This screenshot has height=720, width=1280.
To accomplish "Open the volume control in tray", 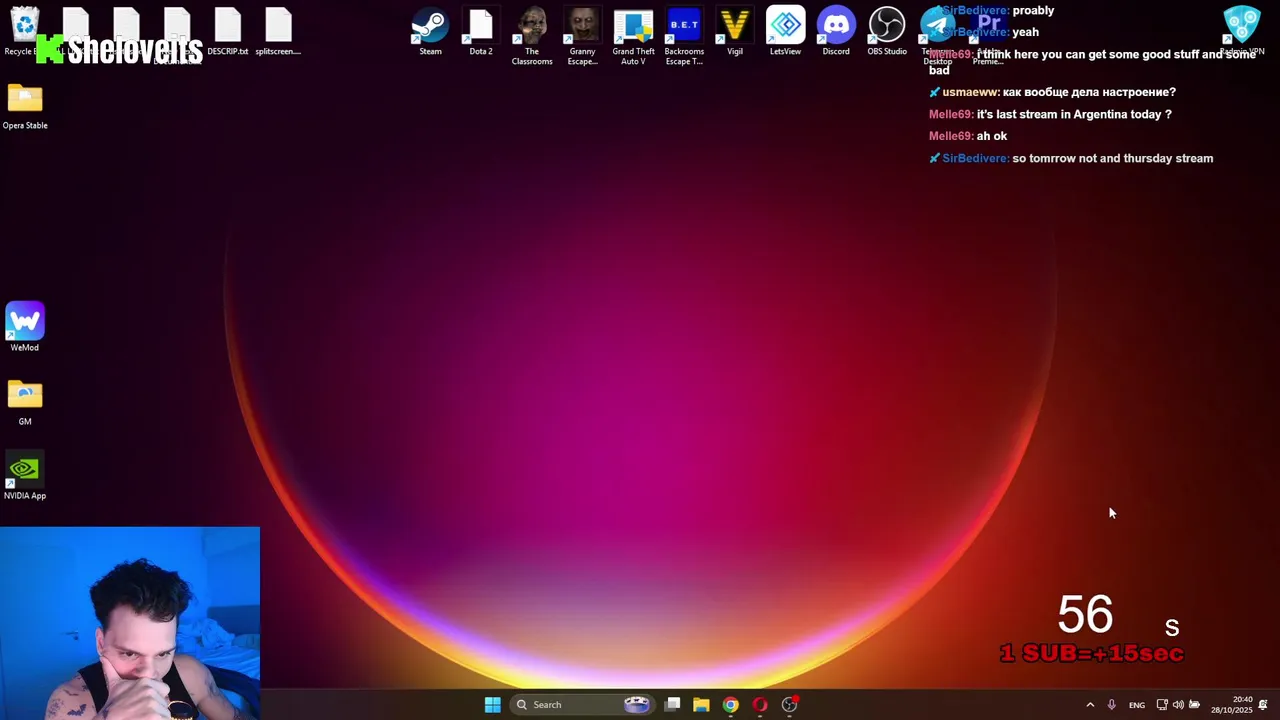I will point(1178,704).
